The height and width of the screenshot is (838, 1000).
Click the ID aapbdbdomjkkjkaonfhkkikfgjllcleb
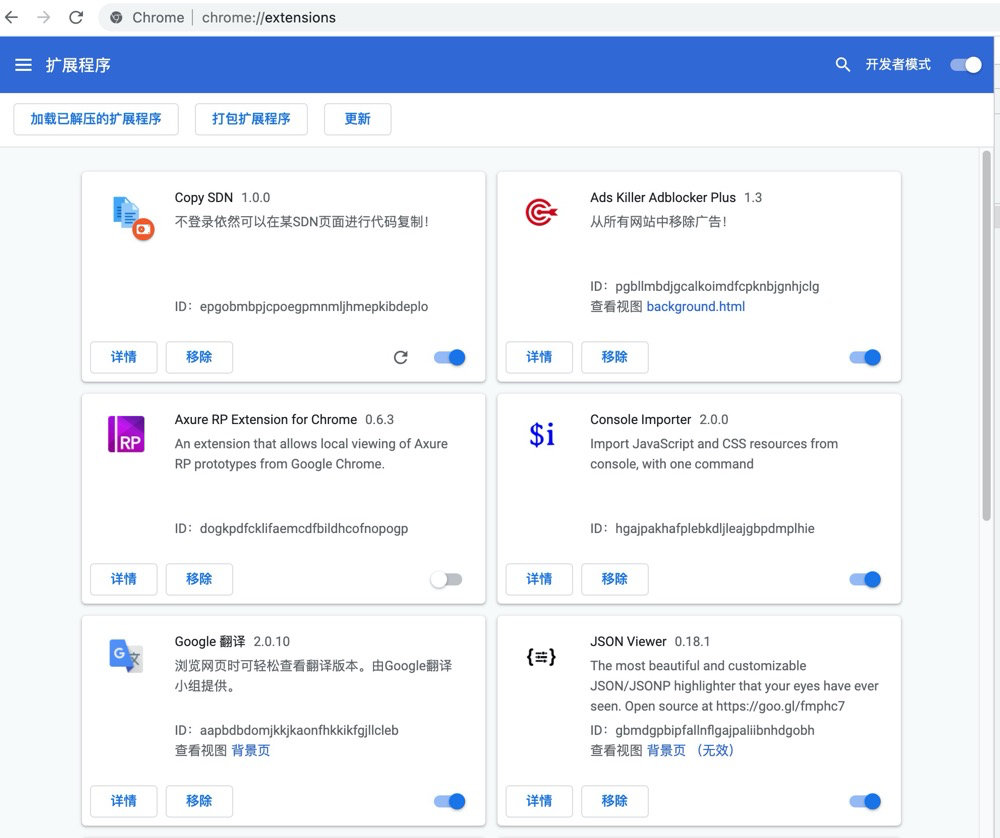click(299, 730)
